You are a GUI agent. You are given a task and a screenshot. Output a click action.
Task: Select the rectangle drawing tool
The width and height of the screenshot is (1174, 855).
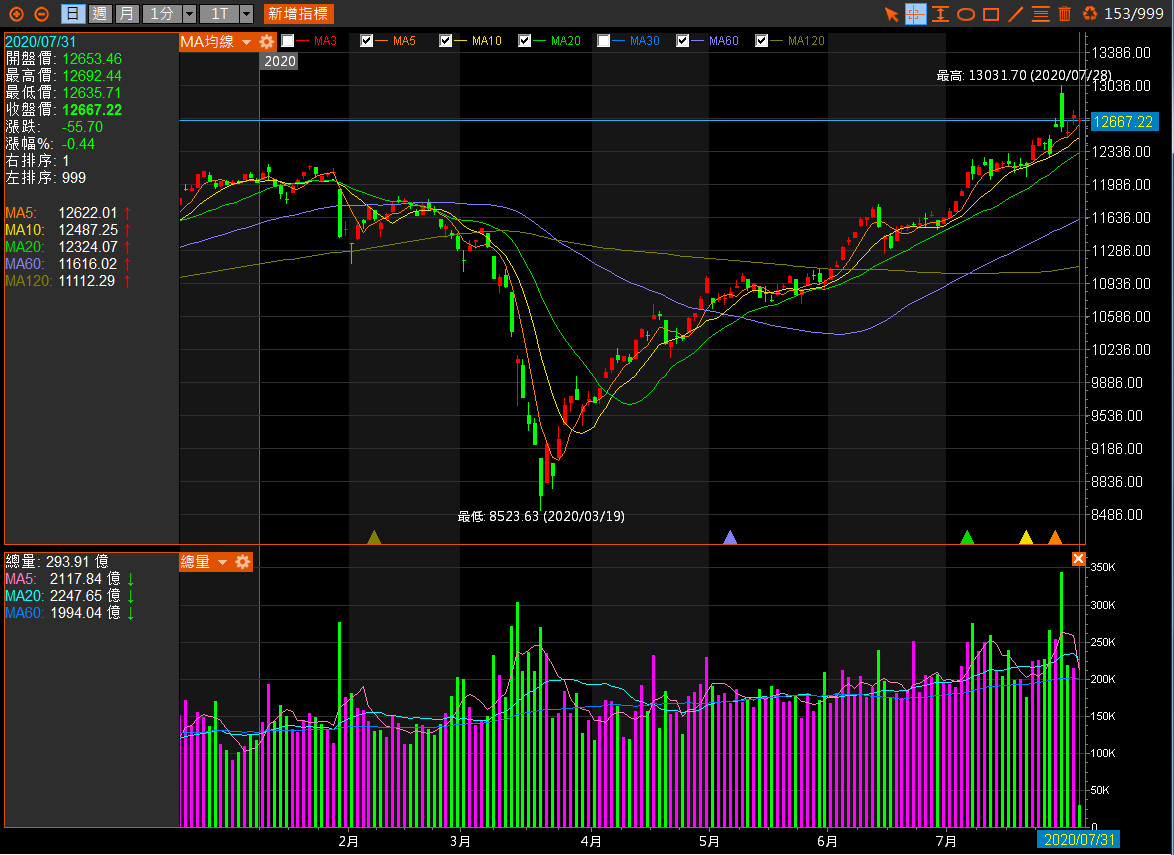(991, 14)
